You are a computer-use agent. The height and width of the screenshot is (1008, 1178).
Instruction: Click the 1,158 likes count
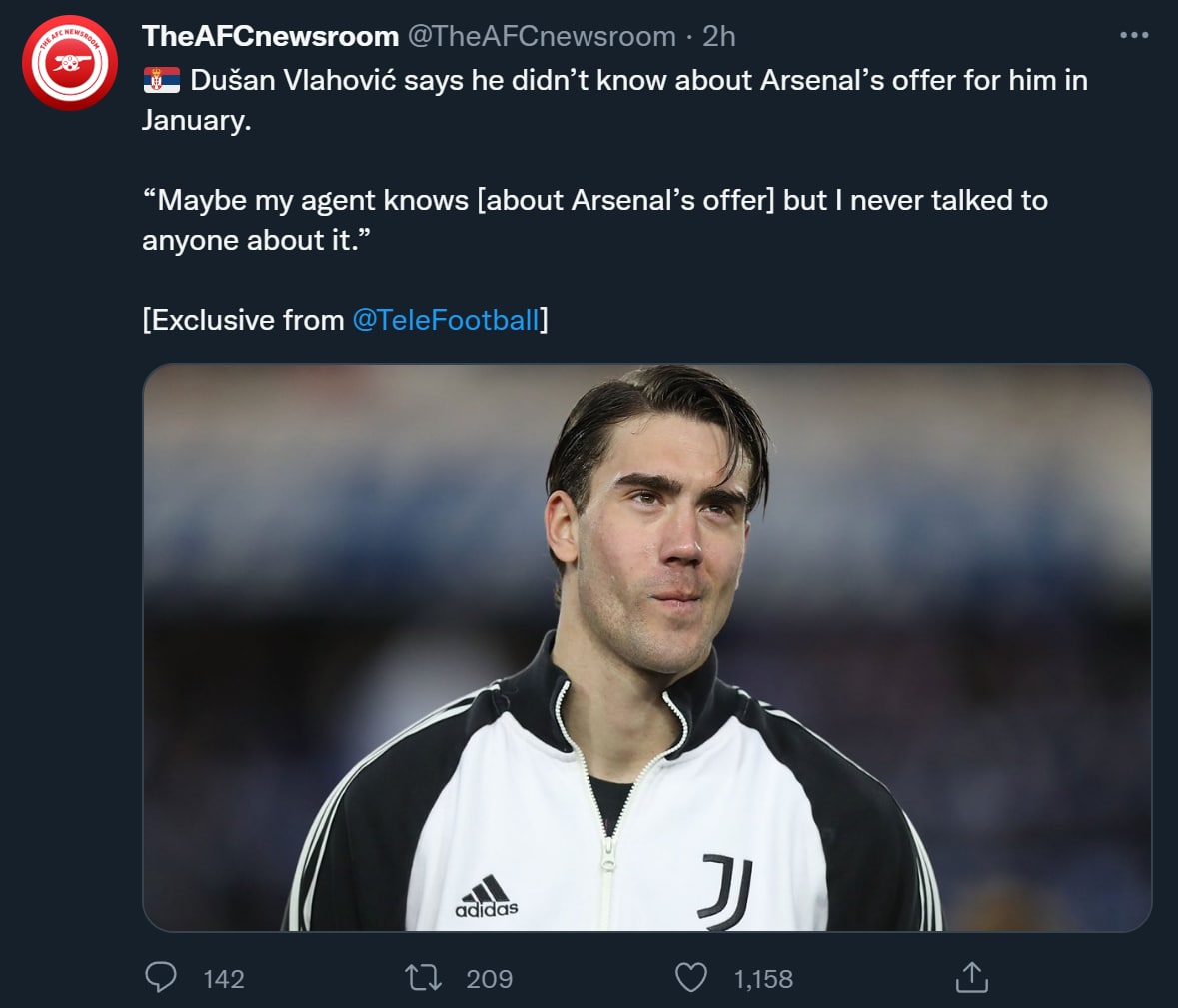(x=763, y=979)
